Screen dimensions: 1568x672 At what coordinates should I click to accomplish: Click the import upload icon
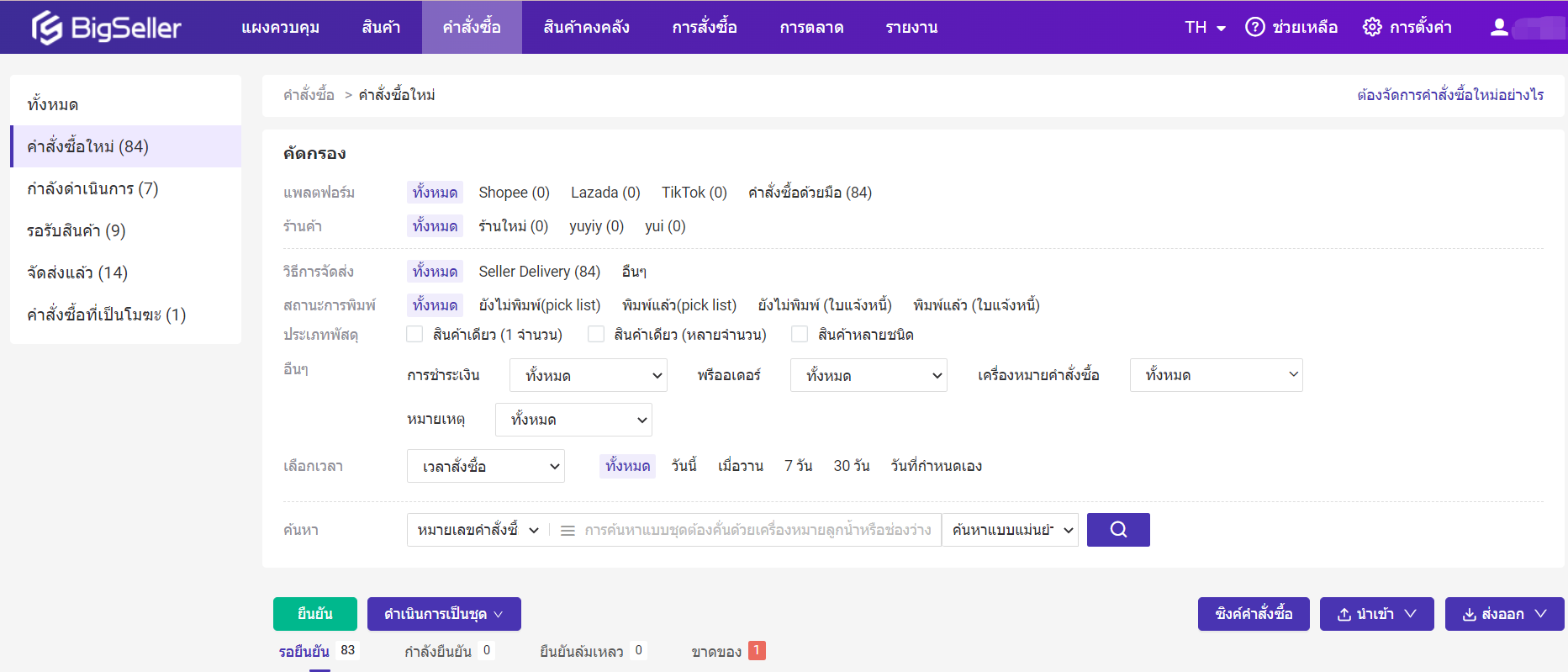coord(1344,615)
